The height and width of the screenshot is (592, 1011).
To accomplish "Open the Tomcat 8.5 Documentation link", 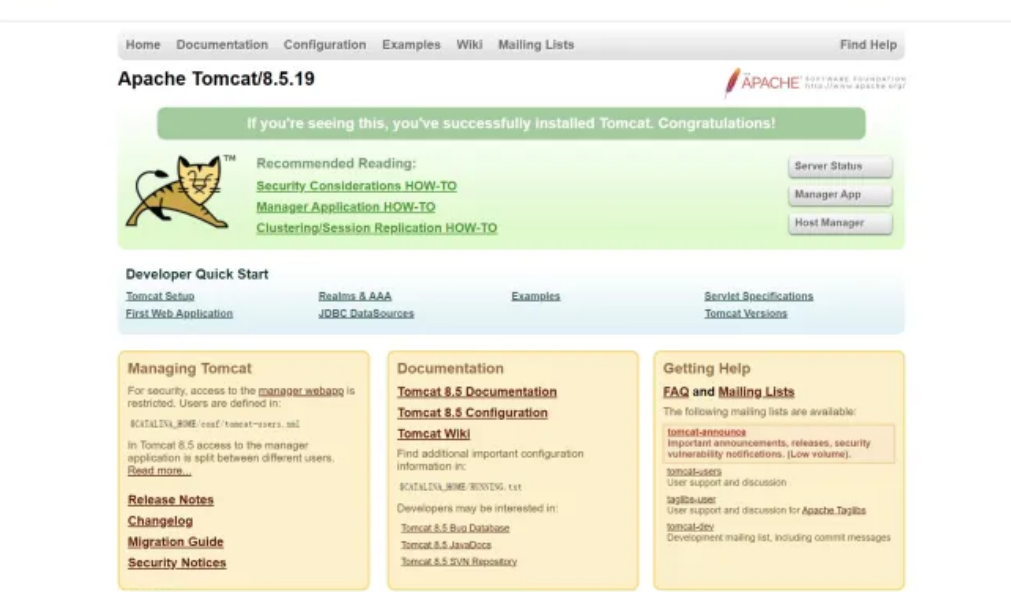I will [477, 392].
